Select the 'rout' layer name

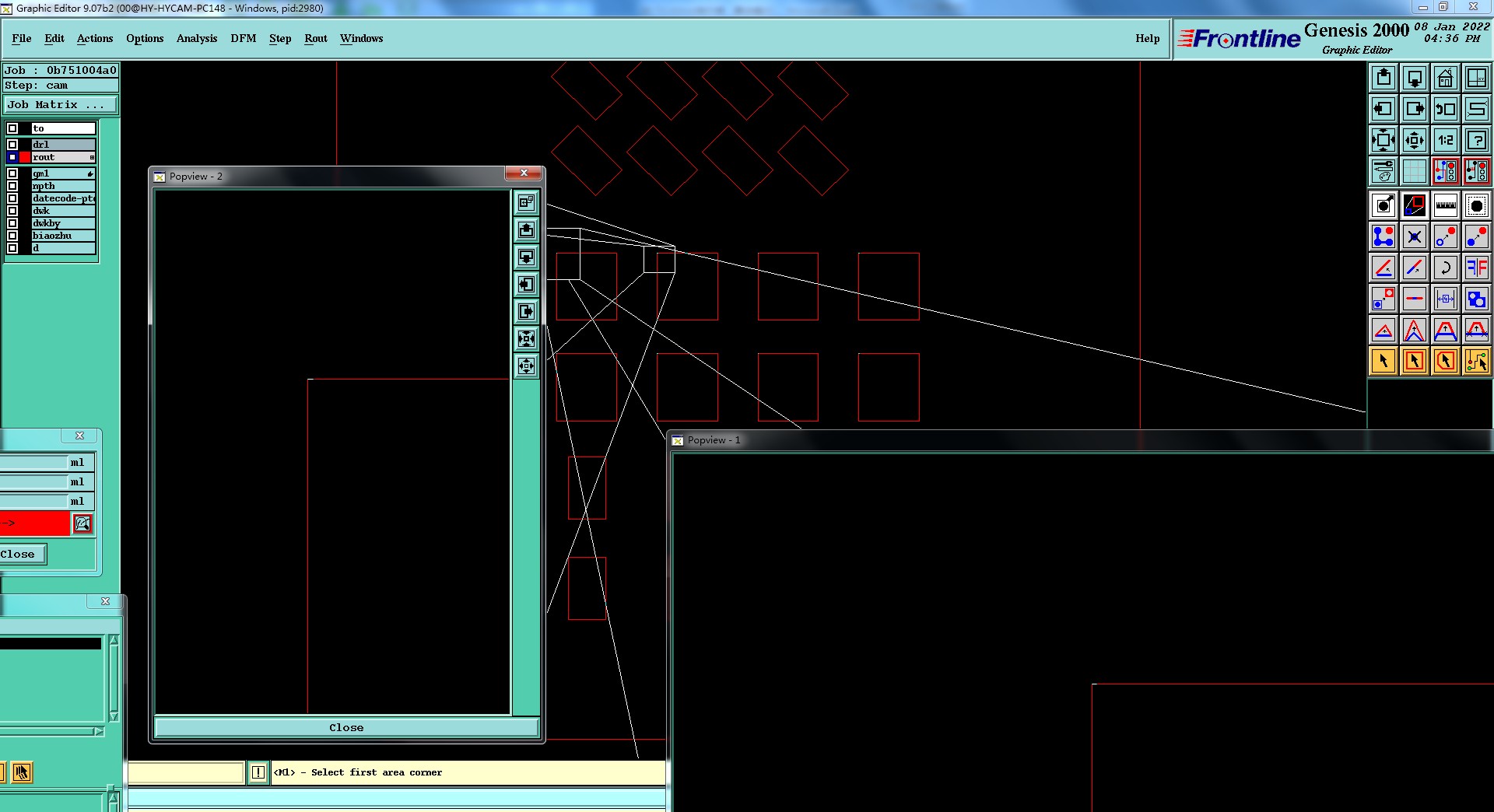(x=63, y=157)
